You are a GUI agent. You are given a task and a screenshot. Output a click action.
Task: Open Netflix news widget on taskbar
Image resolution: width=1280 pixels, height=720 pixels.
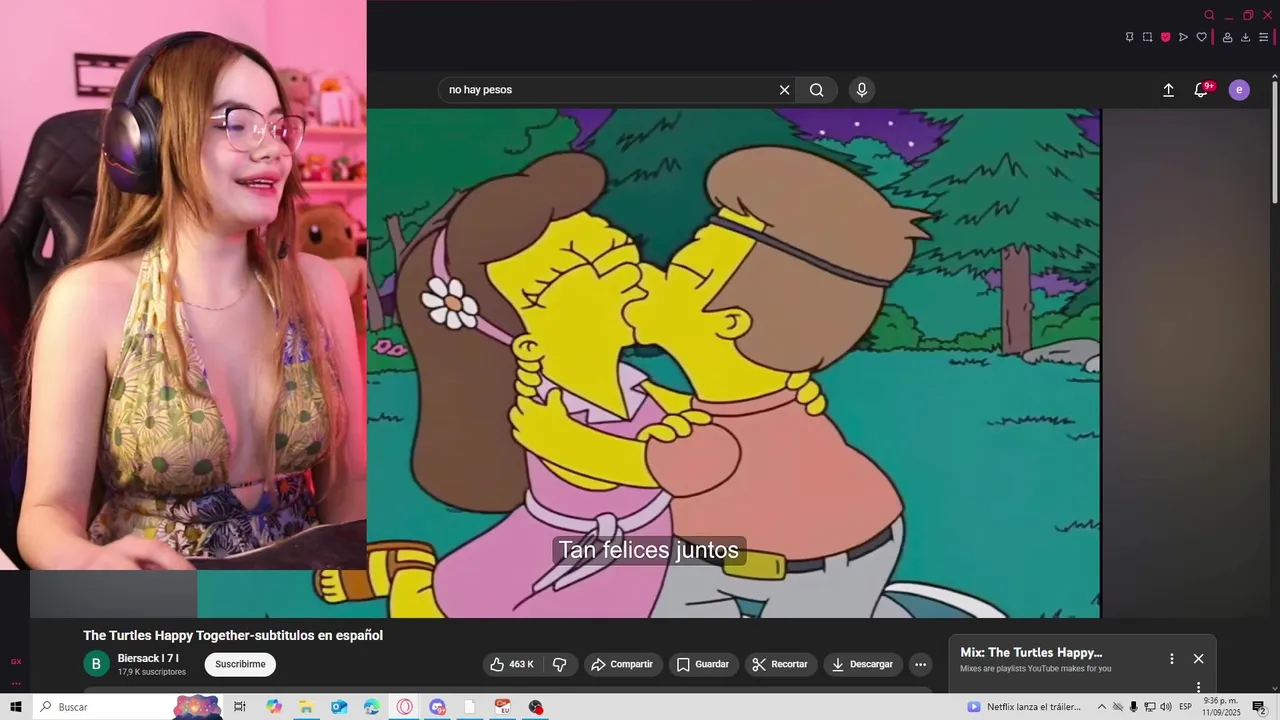tap(1024, 707)
